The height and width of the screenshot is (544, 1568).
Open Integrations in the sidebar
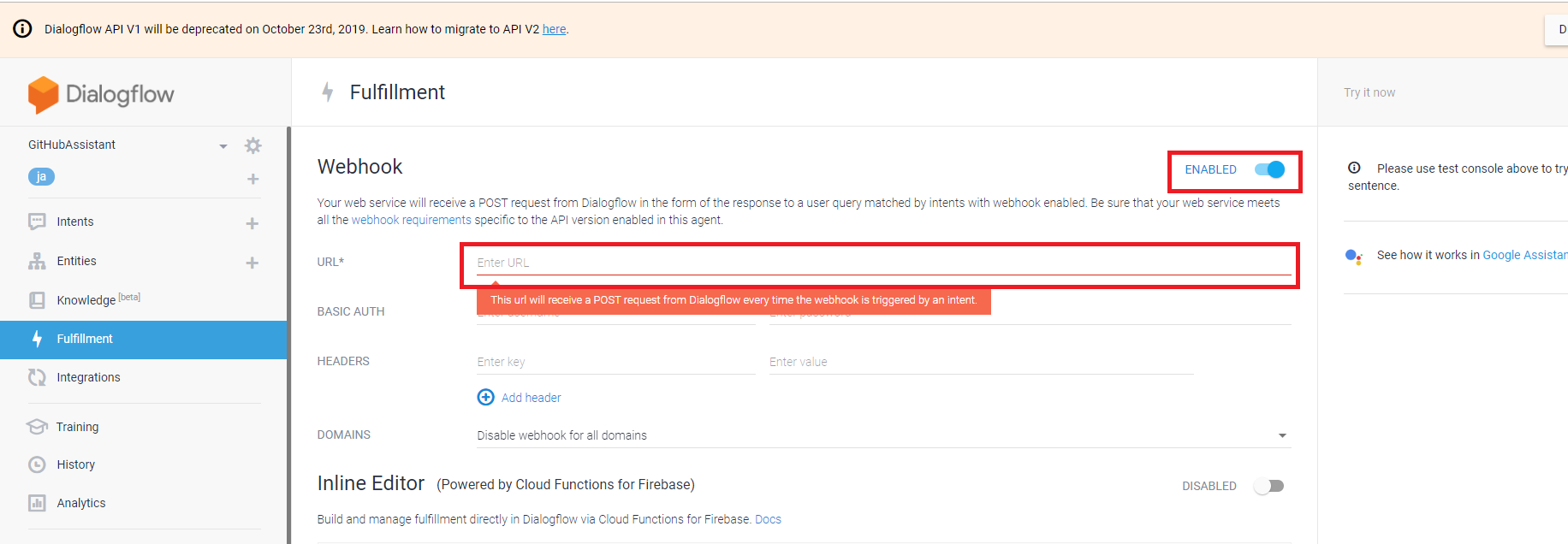point(88,377)
